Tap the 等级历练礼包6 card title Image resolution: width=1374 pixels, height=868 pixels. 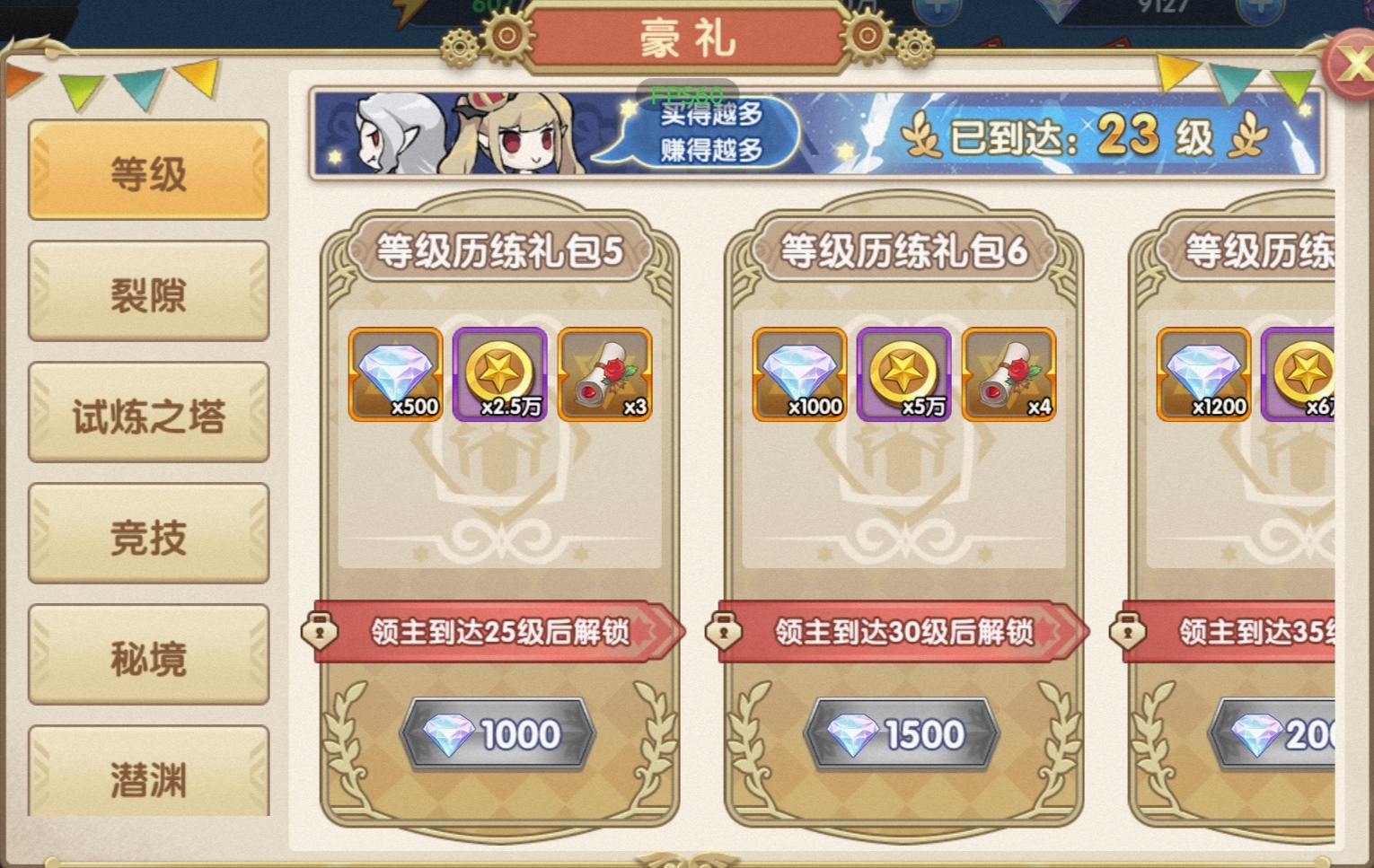click(903, 250)
